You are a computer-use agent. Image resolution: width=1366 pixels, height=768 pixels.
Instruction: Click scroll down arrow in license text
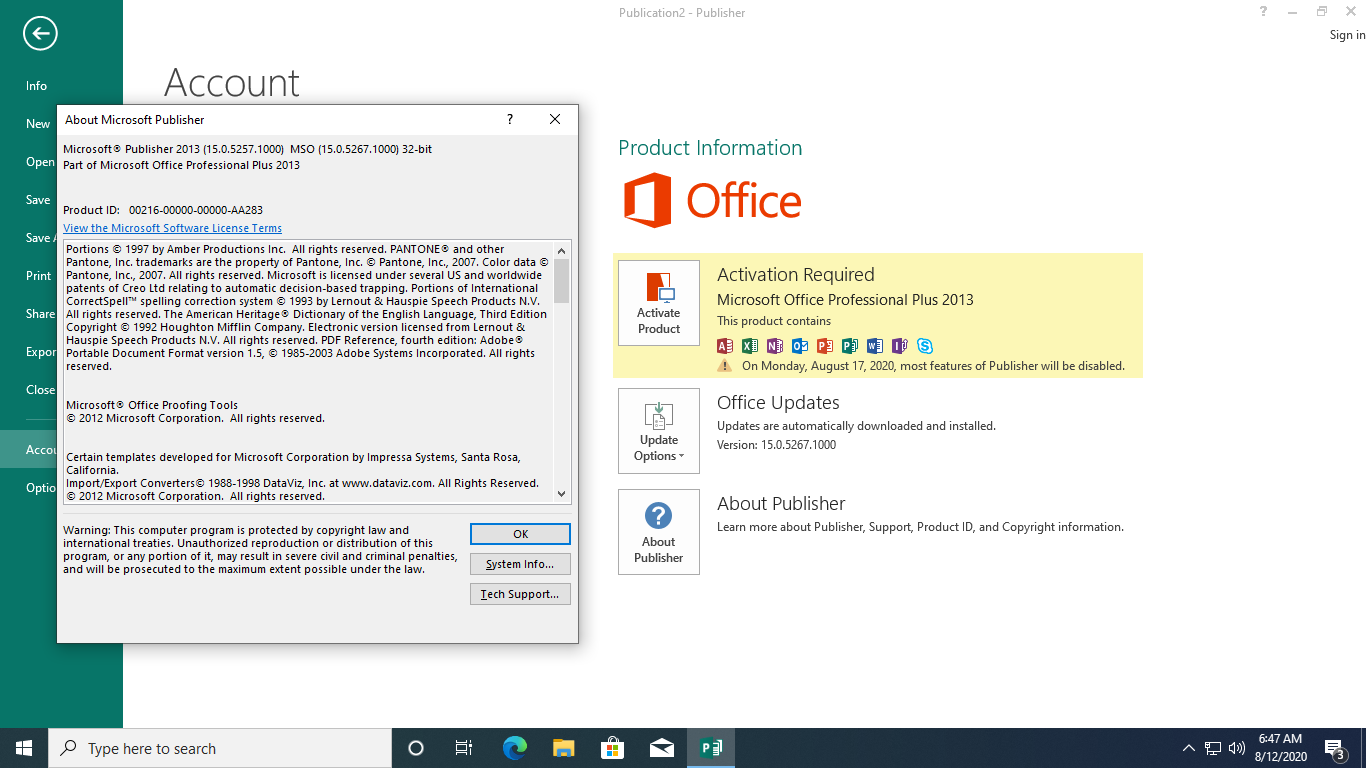[x=561, y=493]
